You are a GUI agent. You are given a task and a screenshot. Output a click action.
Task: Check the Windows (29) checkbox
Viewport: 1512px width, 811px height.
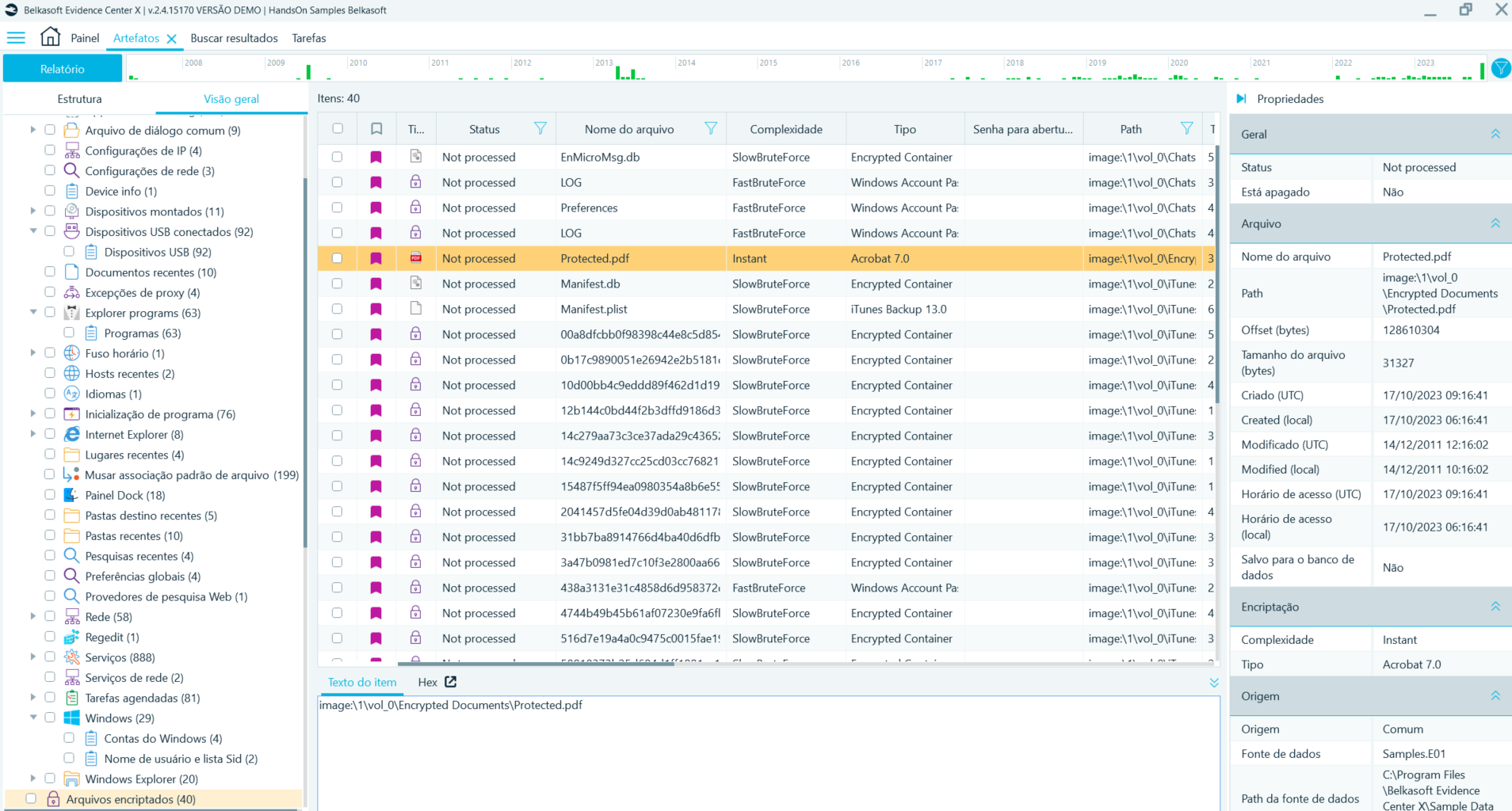pyautogui.click(x=50, y=718)
